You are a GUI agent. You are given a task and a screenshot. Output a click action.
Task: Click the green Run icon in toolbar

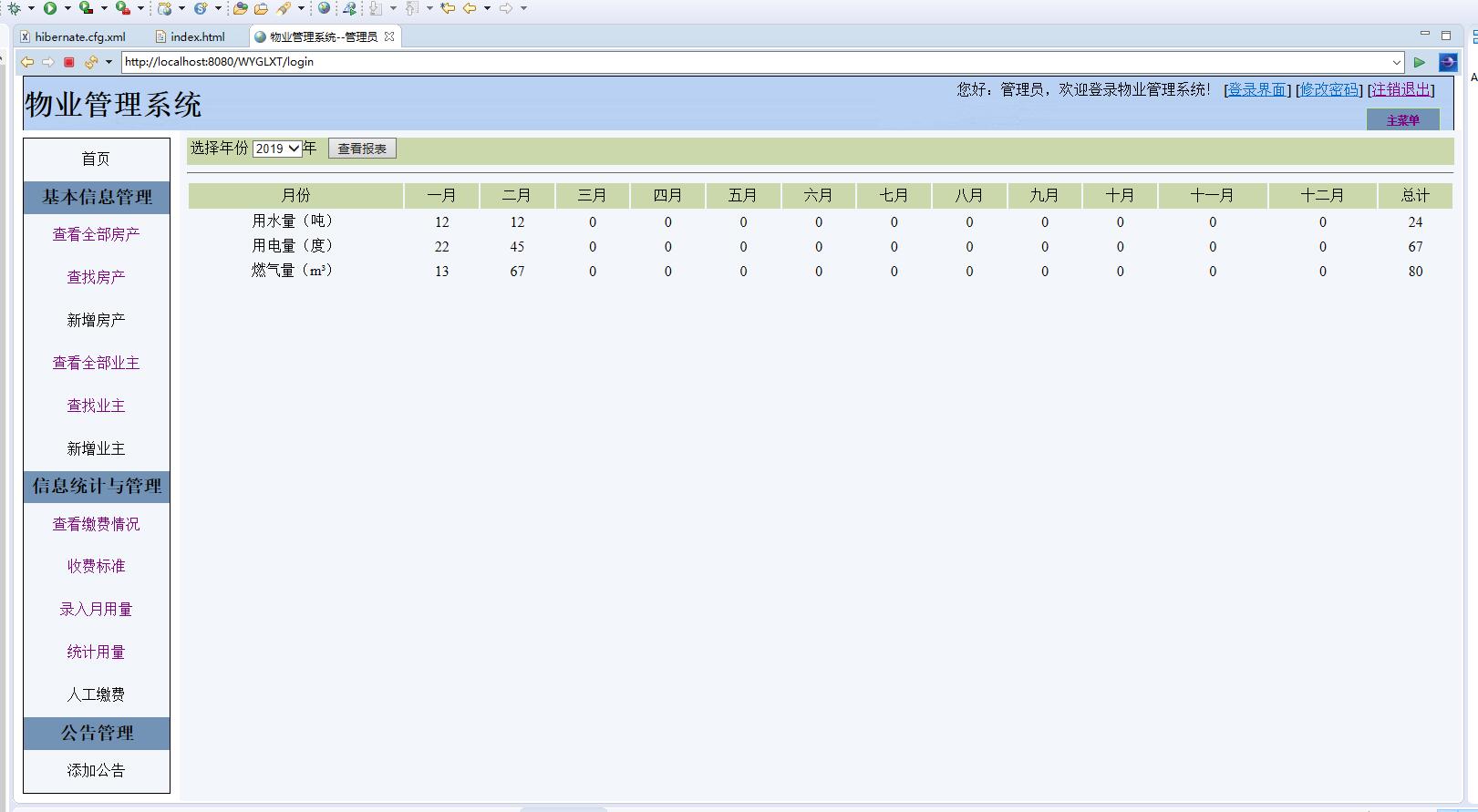point(50,8)
